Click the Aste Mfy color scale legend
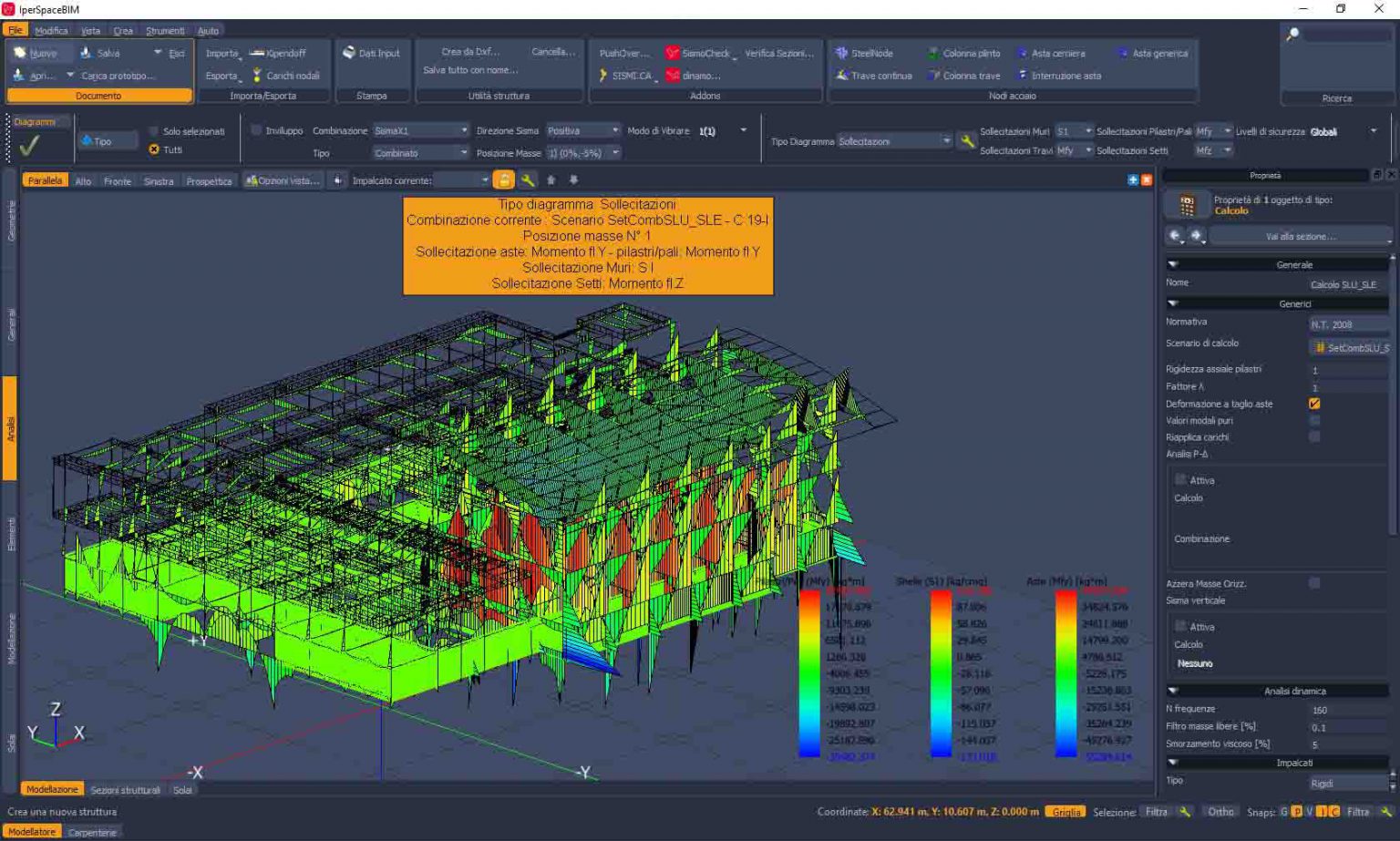The width and height of the screenshot is (1400, 841). click(1065, 670)
